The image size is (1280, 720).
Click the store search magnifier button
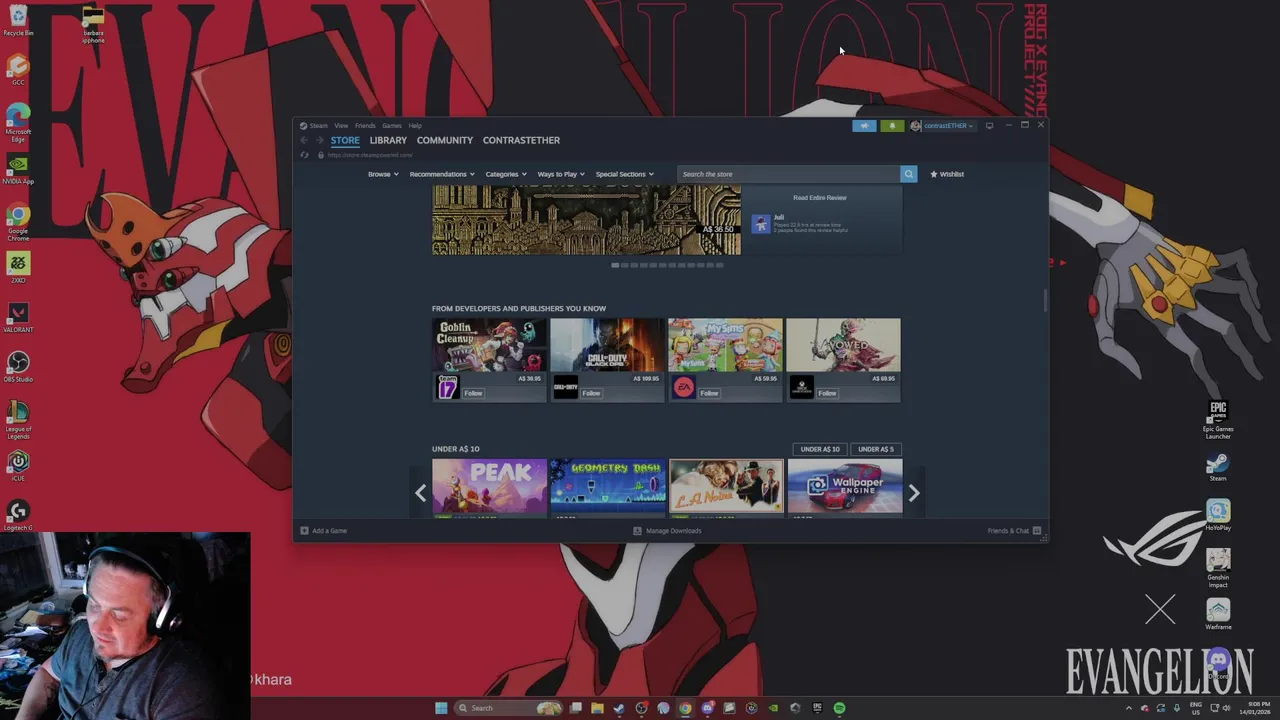pyautogui.click(x=908, y=174)
